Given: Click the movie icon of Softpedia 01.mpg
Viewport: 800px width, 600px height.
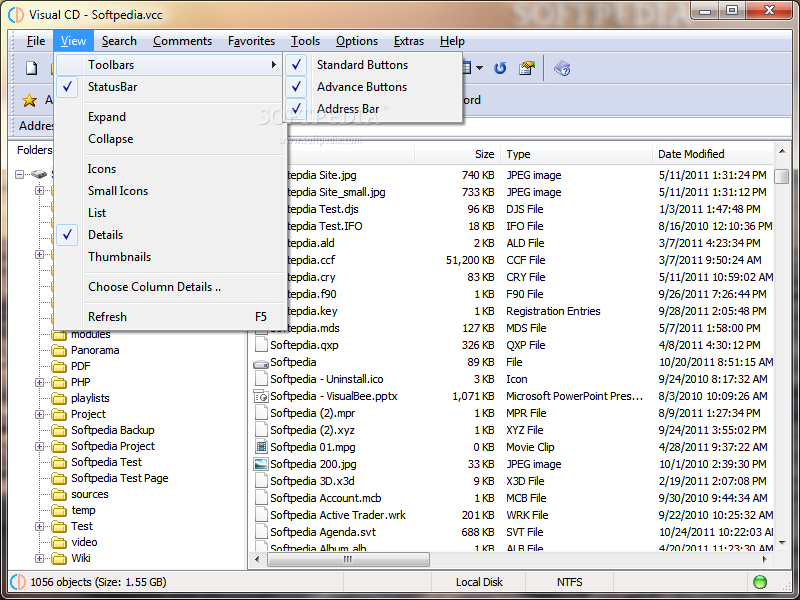Looking at the screenshot, I should click(x=261, y=447).
